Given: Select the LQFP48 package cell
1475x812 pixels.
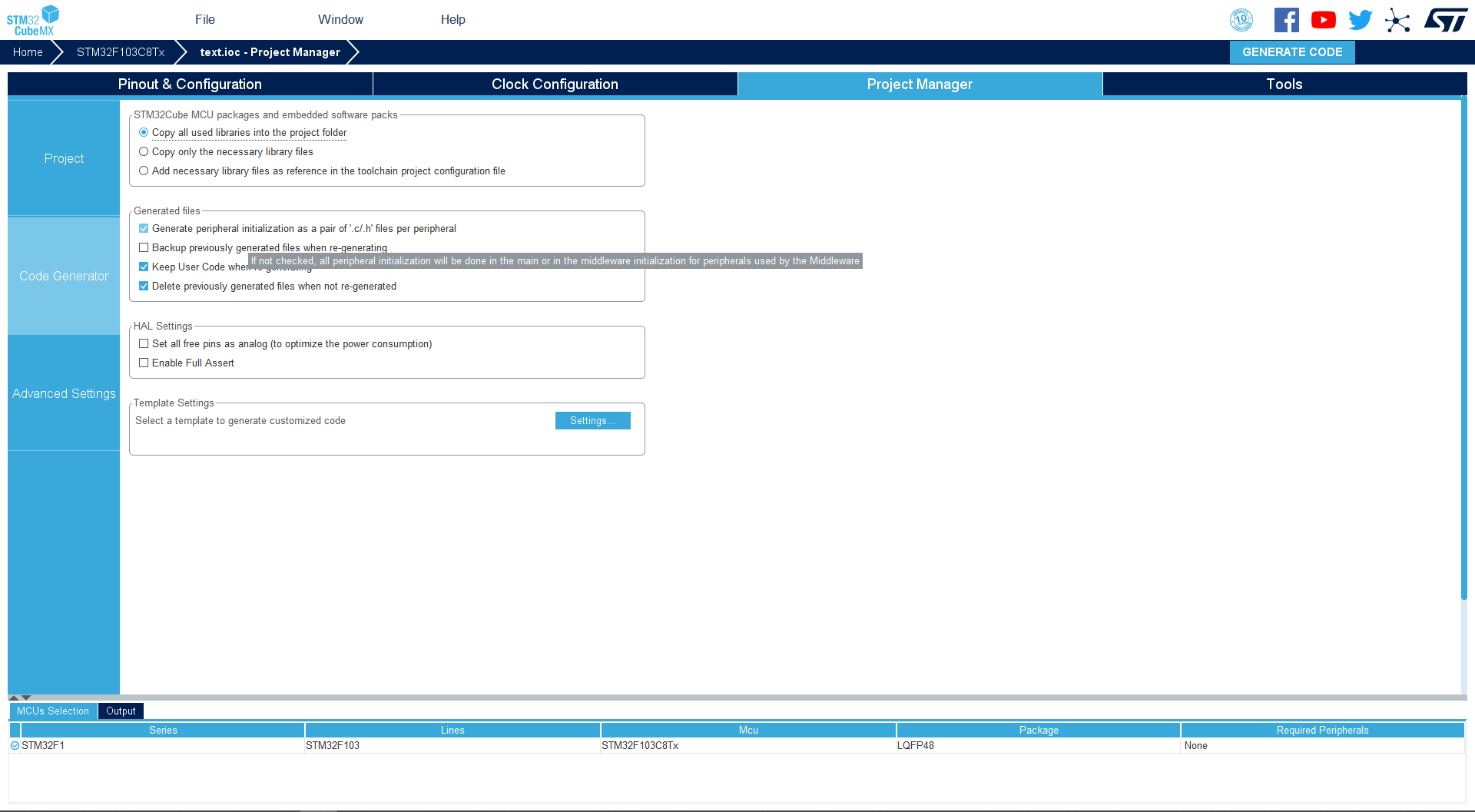Looking at the screenshot, I should coord(1039,745).
